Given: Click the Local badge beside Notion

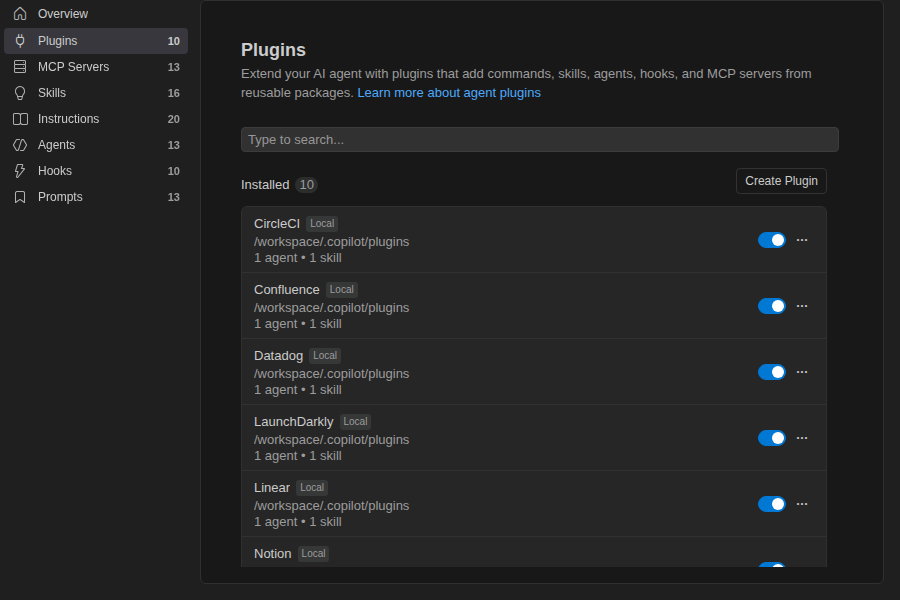Looking at the screenshot, I should pyautogui.click(x=313, y=553).
